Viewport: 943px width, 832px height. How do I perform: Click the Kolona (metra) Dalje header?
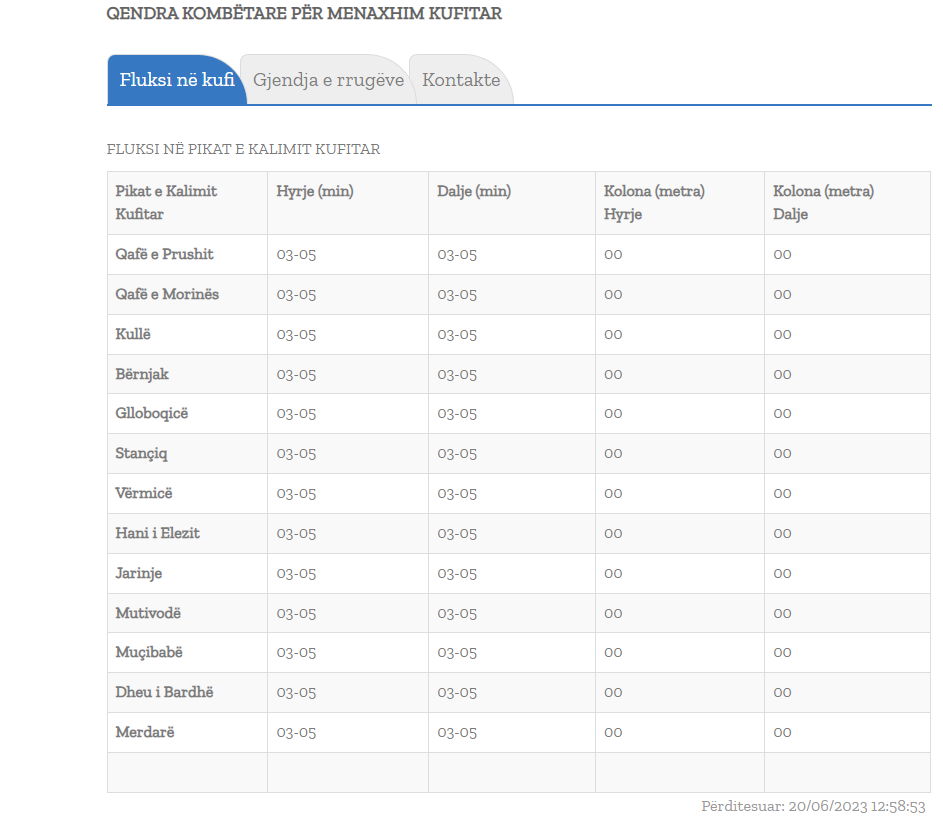tap(823, 202)
